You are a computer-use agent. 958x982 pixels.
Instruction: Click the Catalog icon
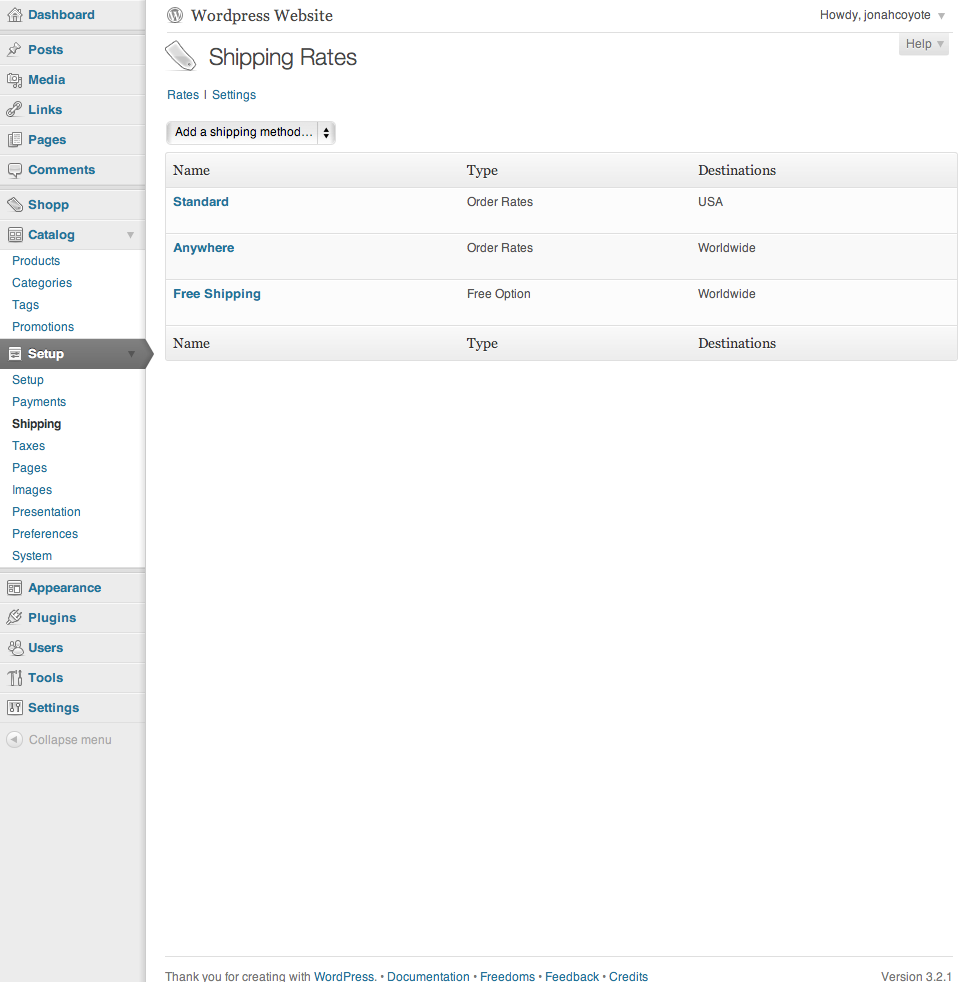pos(14,235)
